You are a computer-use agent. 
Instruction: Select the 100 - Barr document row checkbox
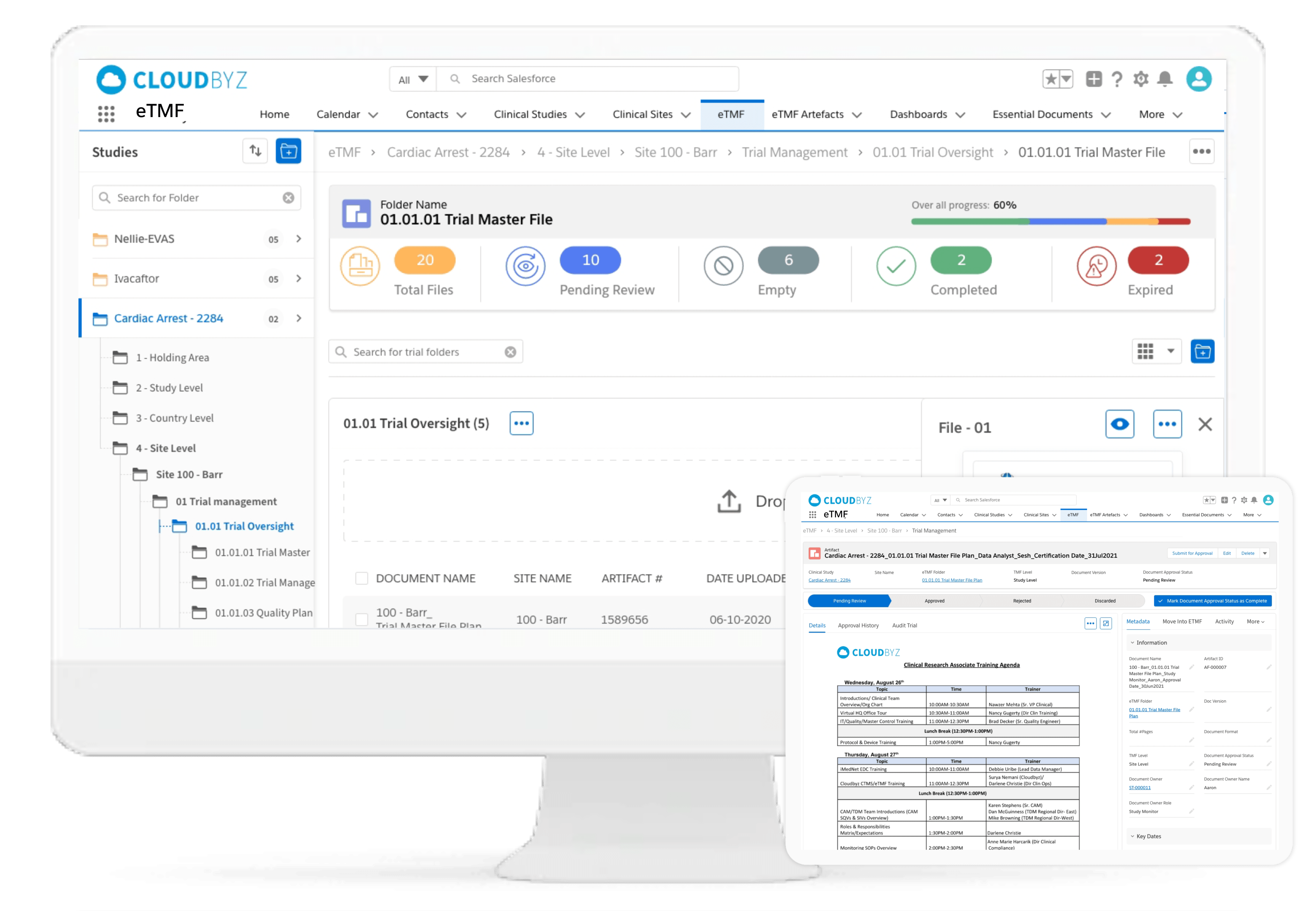click(361, 619)
